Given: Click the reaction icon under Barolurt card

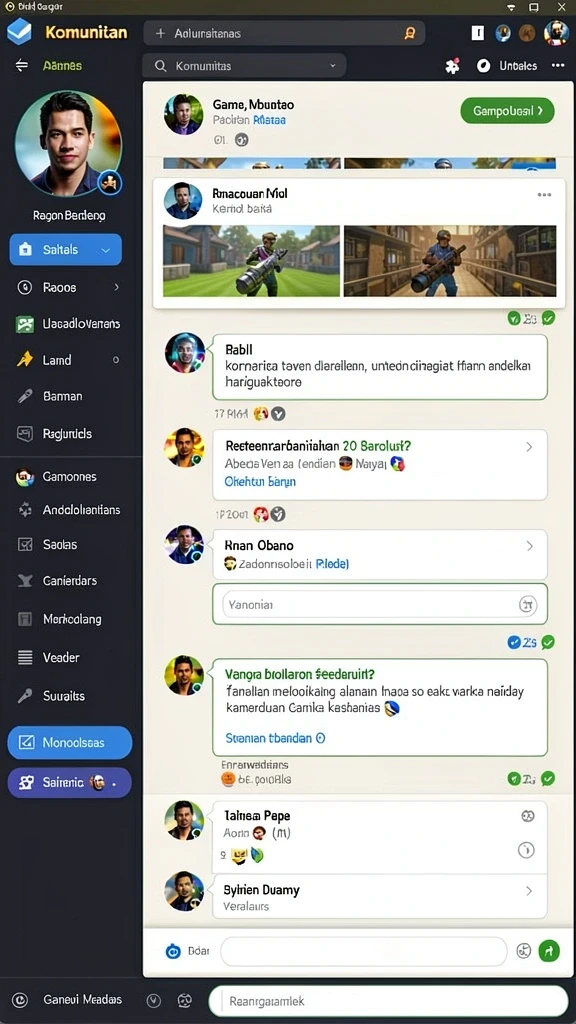Looking at the screenshot, I should (x=261, y=514).
